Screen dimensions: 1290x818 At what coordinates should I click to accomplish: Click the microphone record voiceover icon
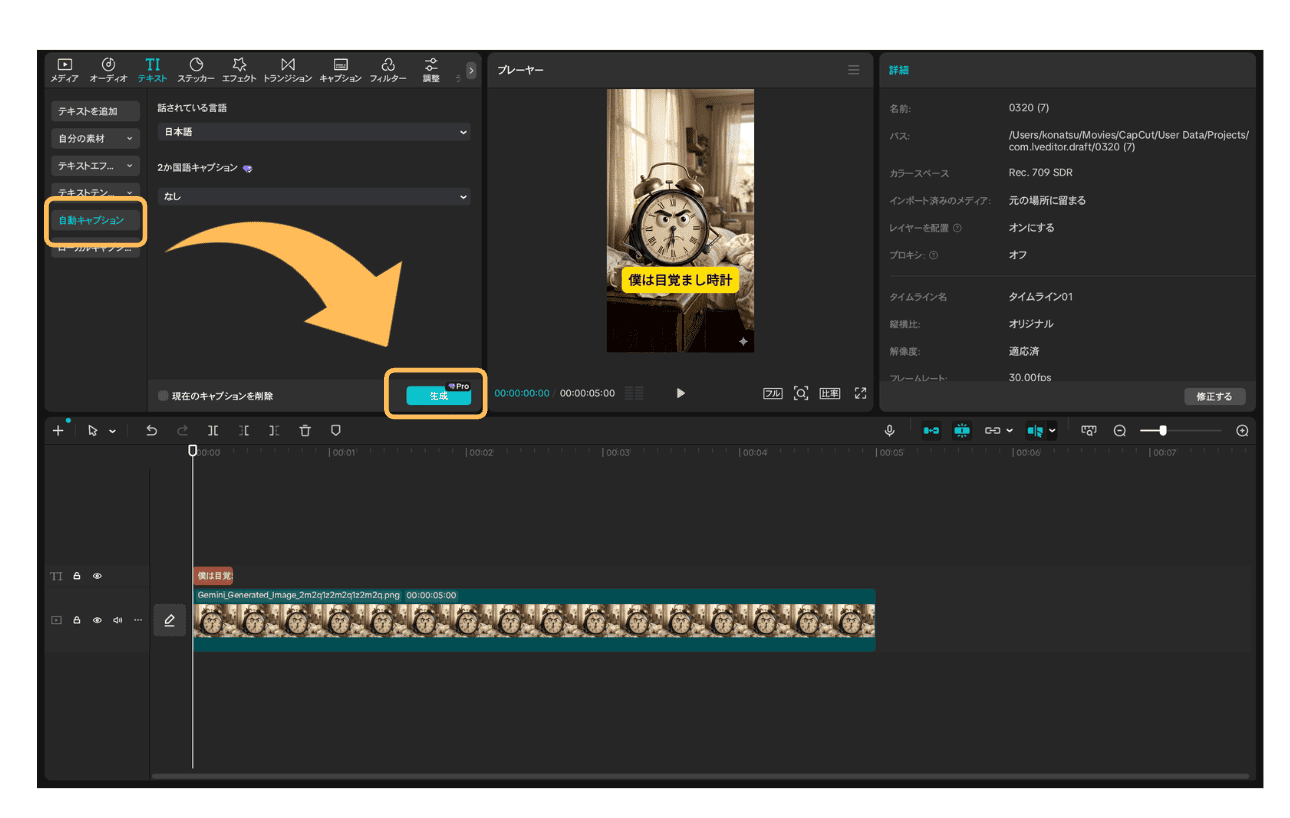coord(889,430)
